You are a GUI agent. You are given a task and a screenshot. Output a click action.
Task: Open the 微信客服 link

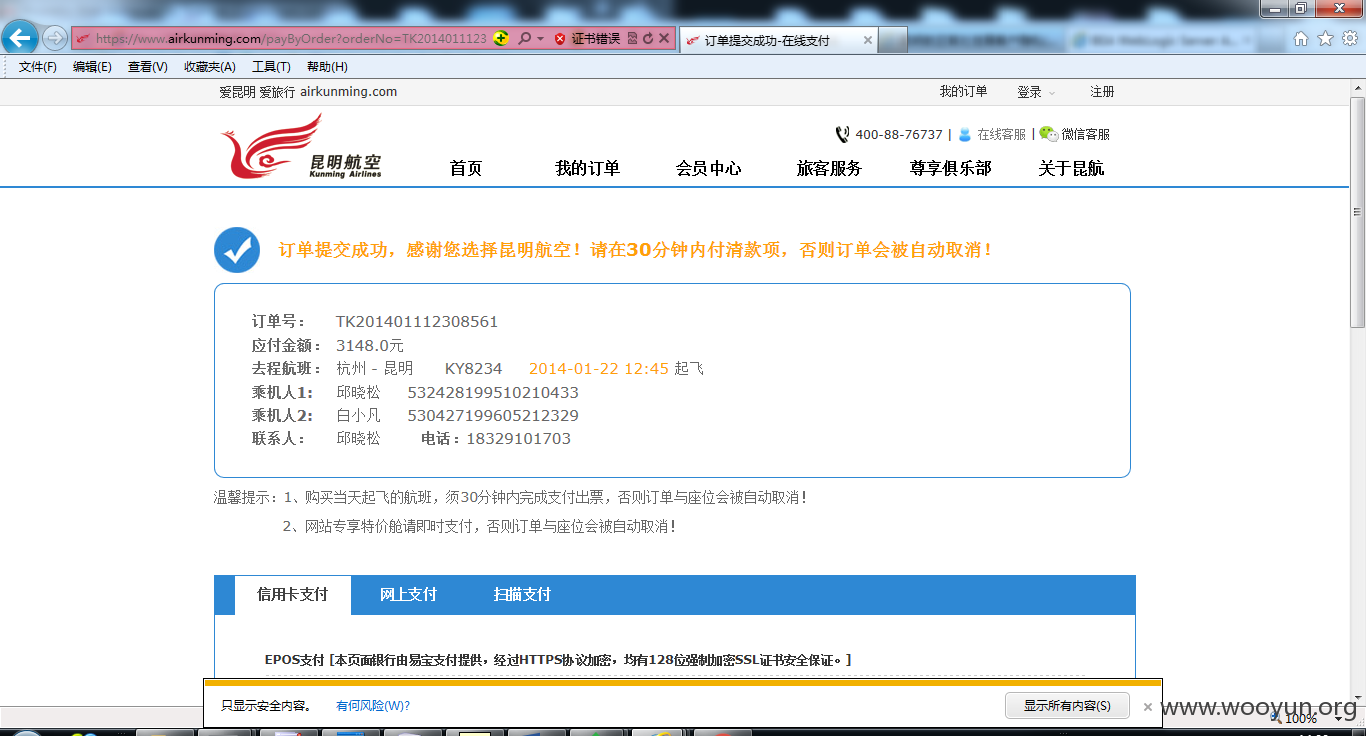tap(1085, 134)
